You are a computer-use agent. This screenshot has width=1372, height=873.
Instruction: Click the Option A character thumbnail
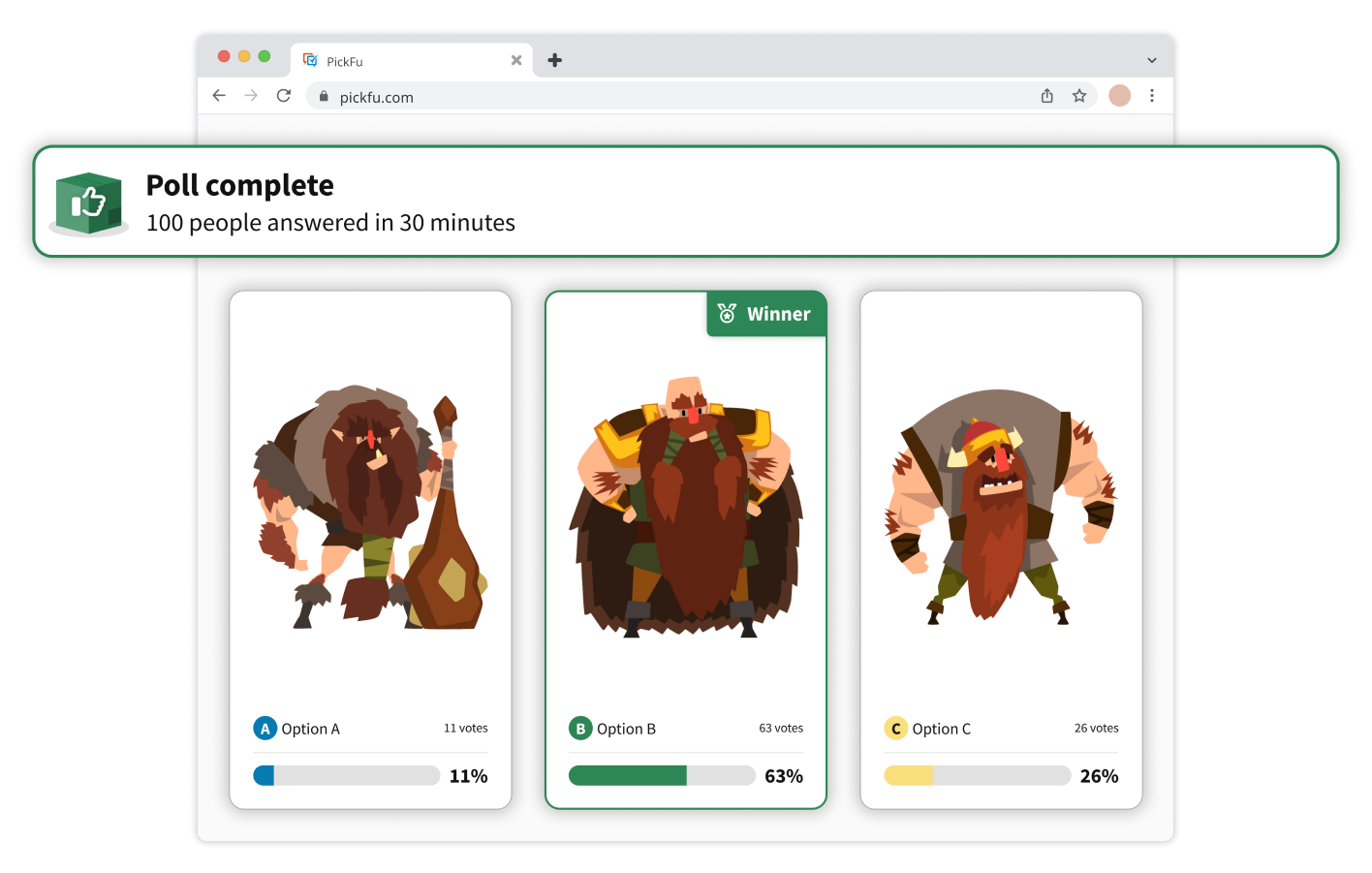(371, 504)
